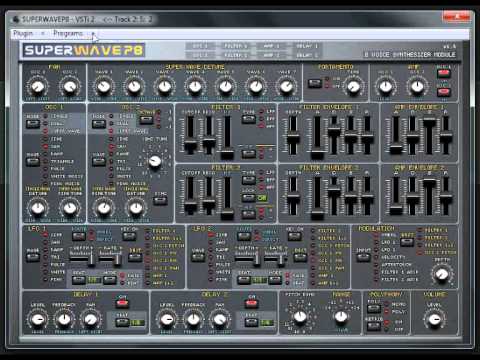Viewport: 480px width, 360px height.
Task: Toggle the Filter 2 LOCK button
Action: coord(248,198)
